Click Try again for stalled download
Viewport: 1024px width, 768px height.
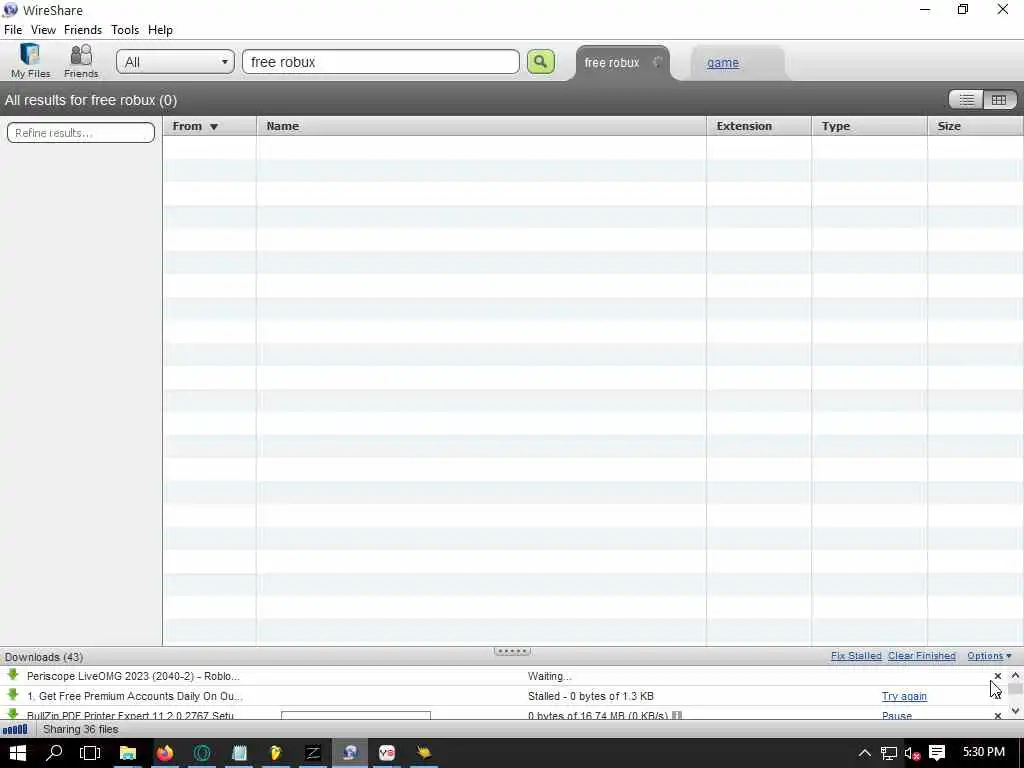[x=904, y=696]
